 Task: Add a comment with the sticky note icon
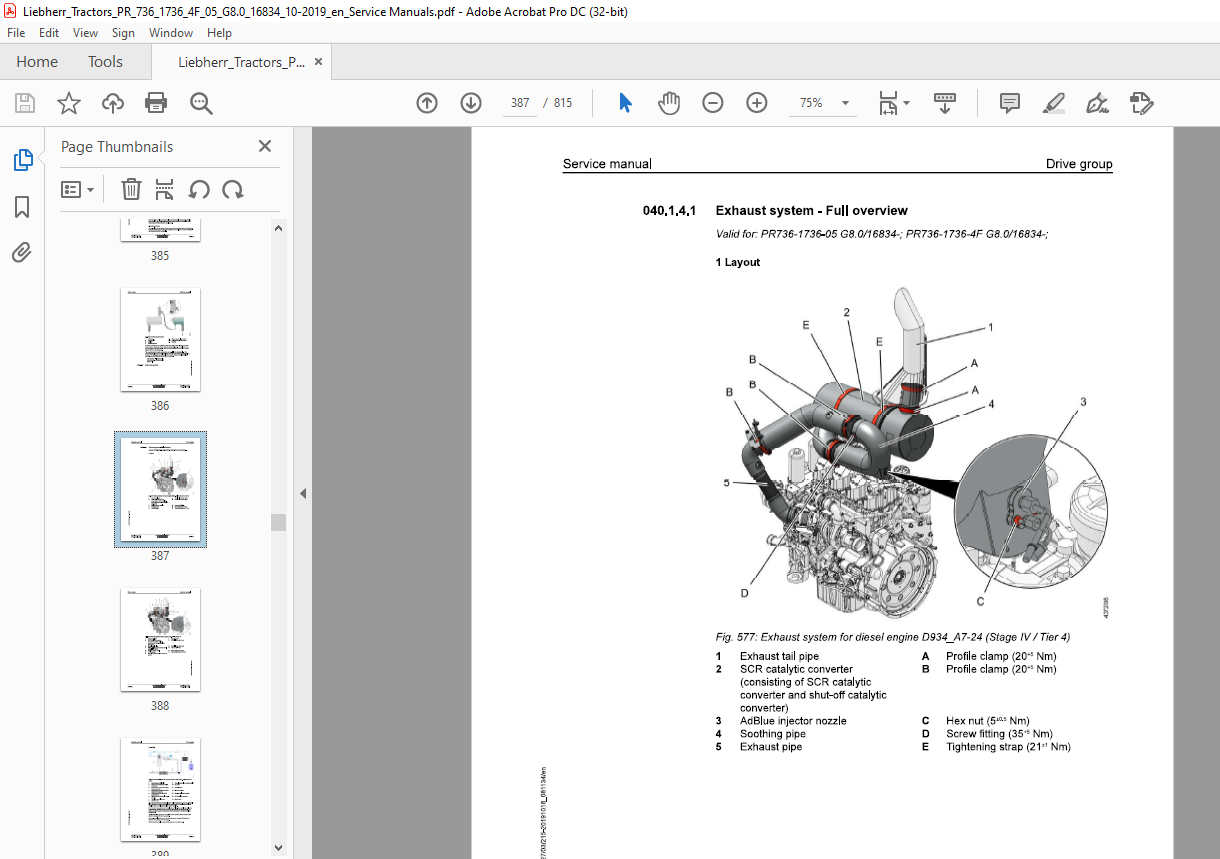coord(1010,103)
